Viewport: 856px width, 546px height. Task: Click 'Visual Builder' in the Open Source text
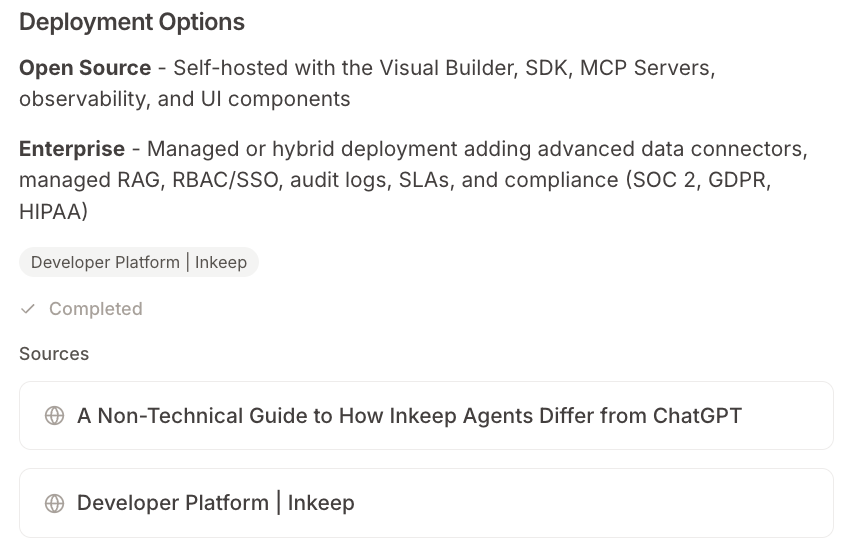(448, 68)
